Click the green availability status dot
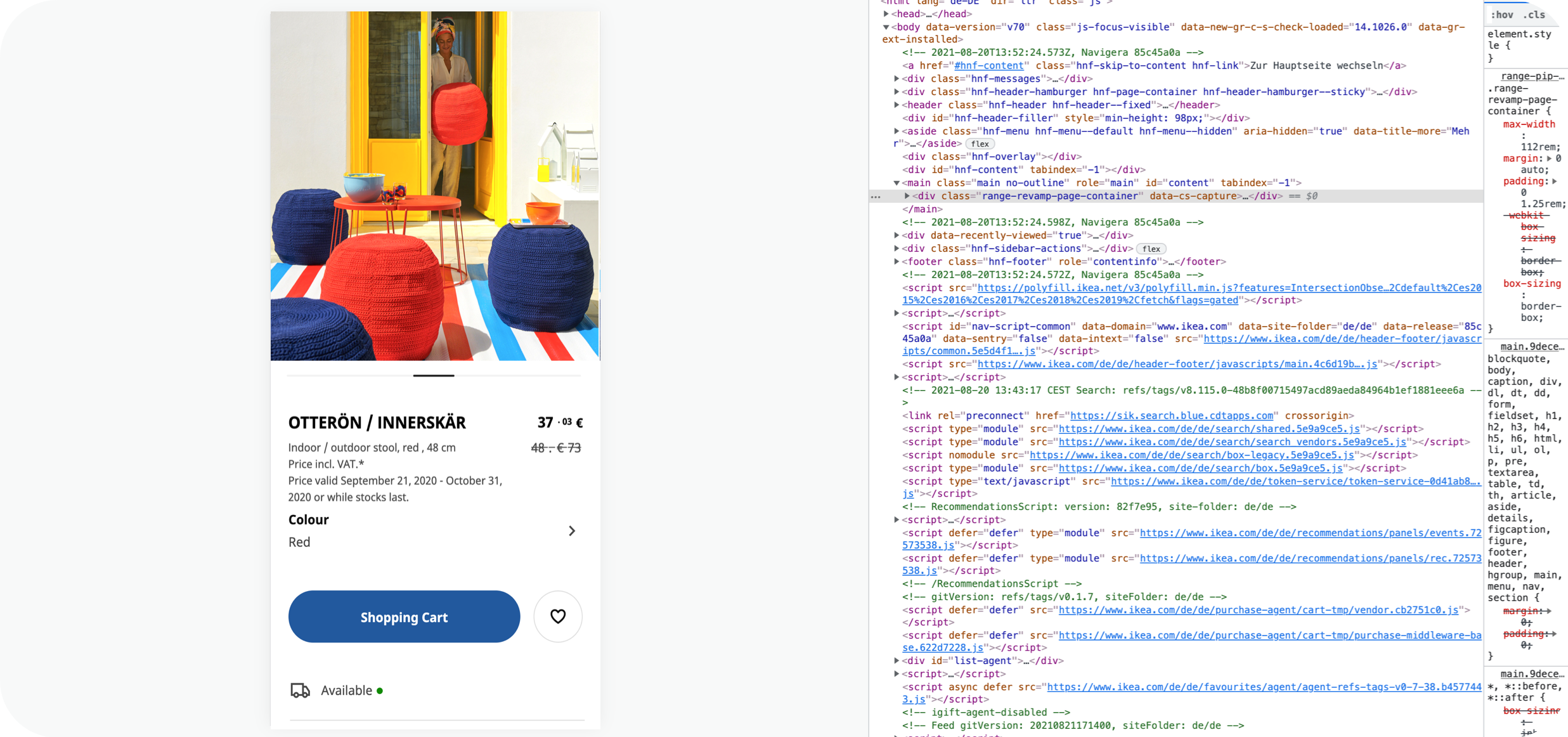 pos(380,691)
